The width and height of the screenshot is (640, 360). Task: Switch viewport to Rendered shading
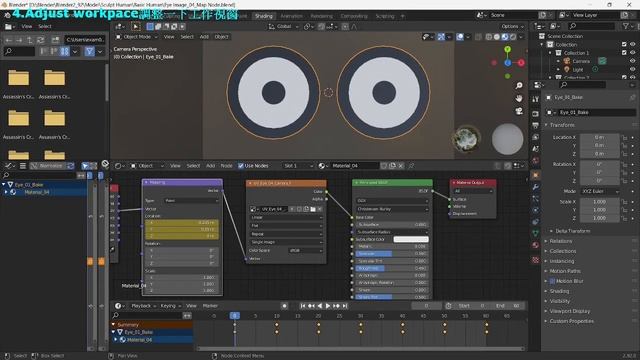pos(513,37)
